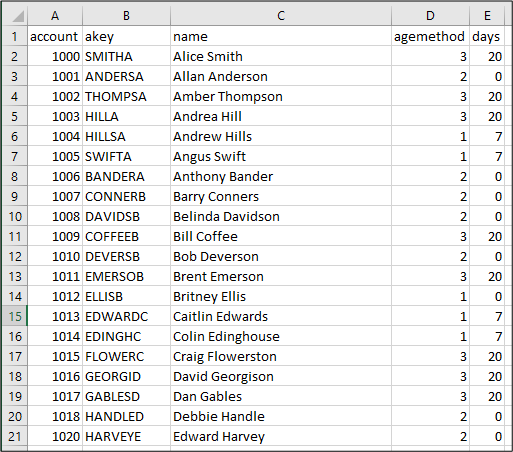
Task: Click the 'agemethod' header cell
Action: pyautogui.click(x=430, y=36)
